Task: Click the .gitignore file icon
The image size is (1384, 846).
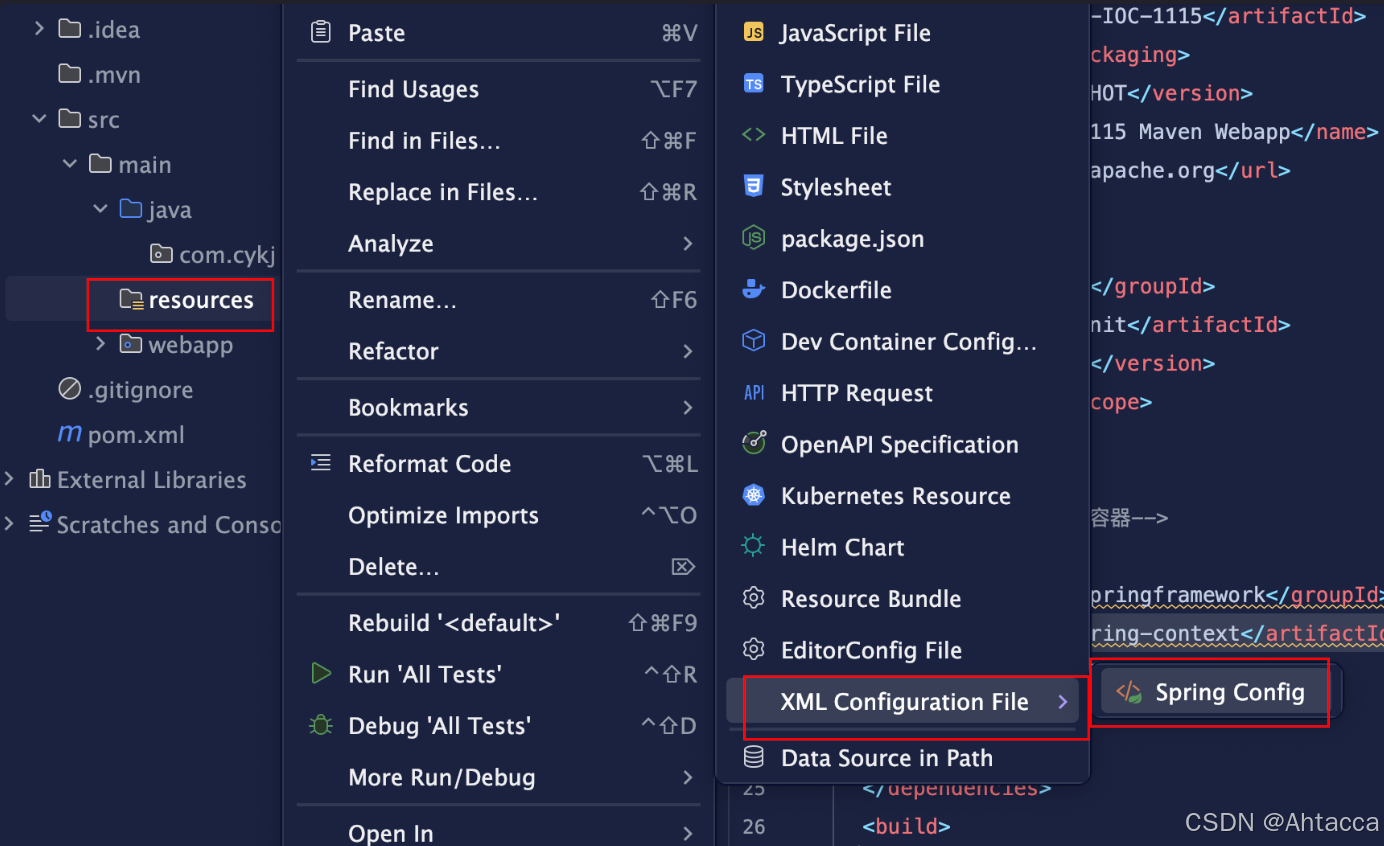Action: 70,389
